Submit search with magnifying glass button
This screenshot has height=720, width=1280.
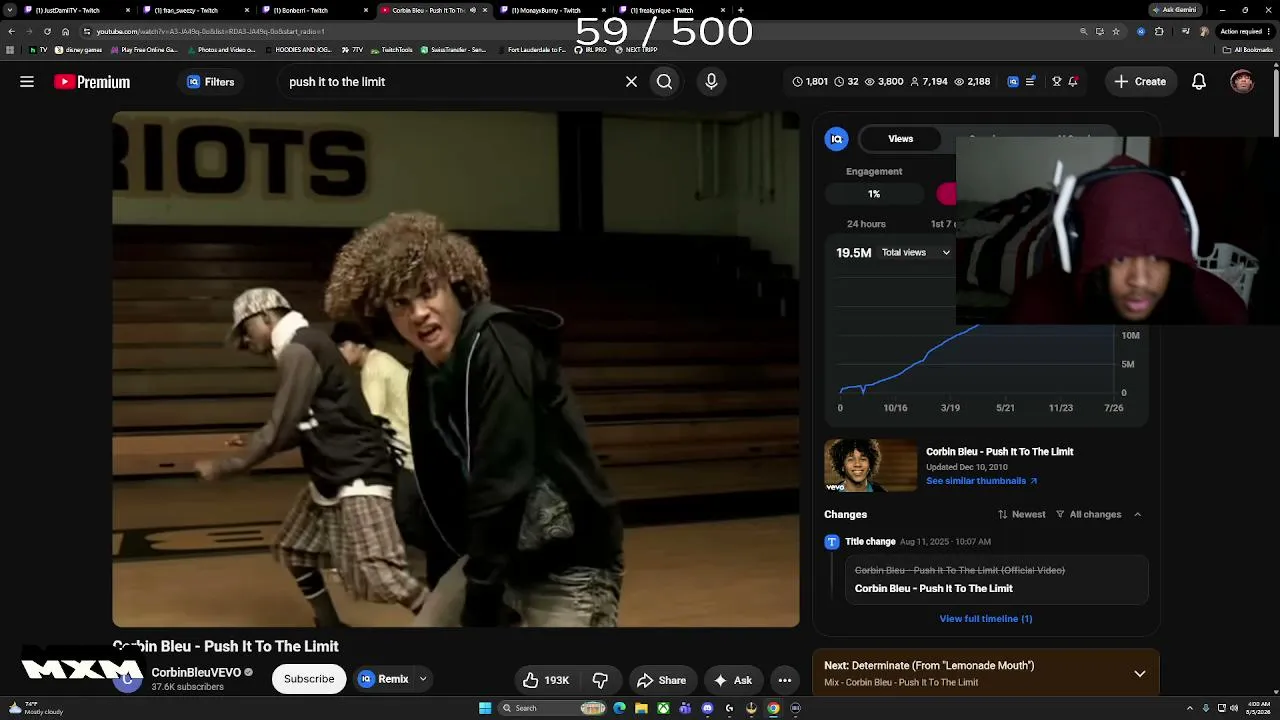click(x=664, y=82)
